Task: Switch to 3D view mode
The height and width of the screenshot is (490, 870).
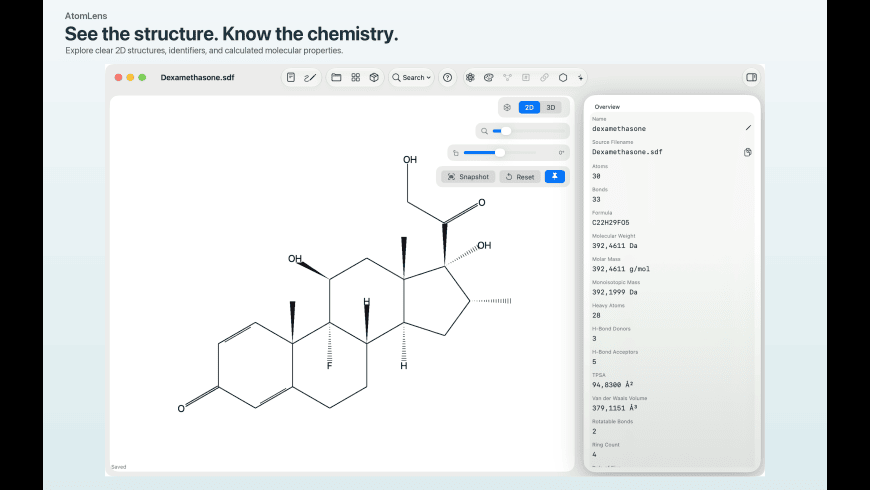Action: 550,108
